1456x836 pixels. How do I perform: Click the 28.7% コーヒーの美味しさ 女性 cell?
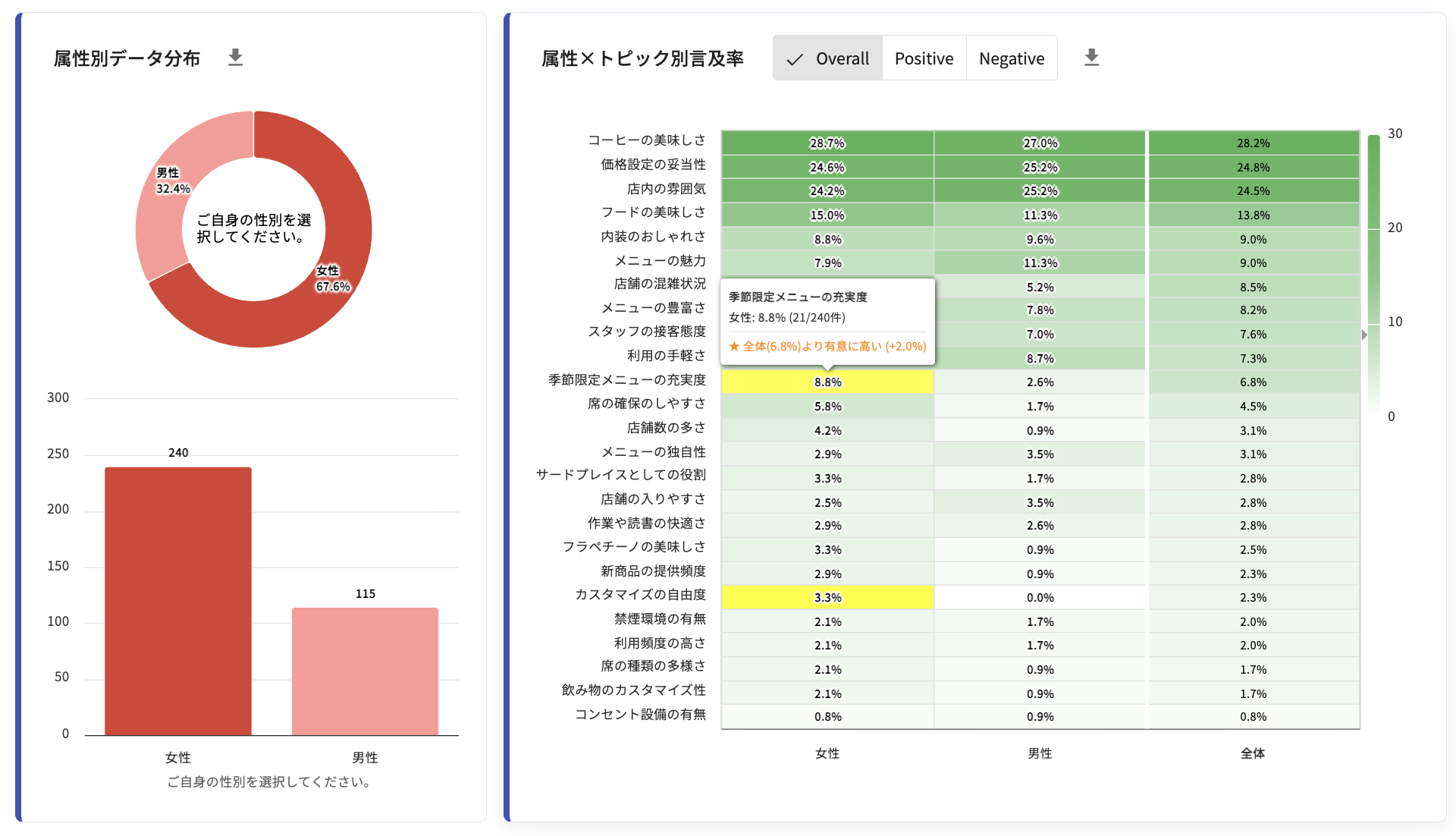click(827, 143)
